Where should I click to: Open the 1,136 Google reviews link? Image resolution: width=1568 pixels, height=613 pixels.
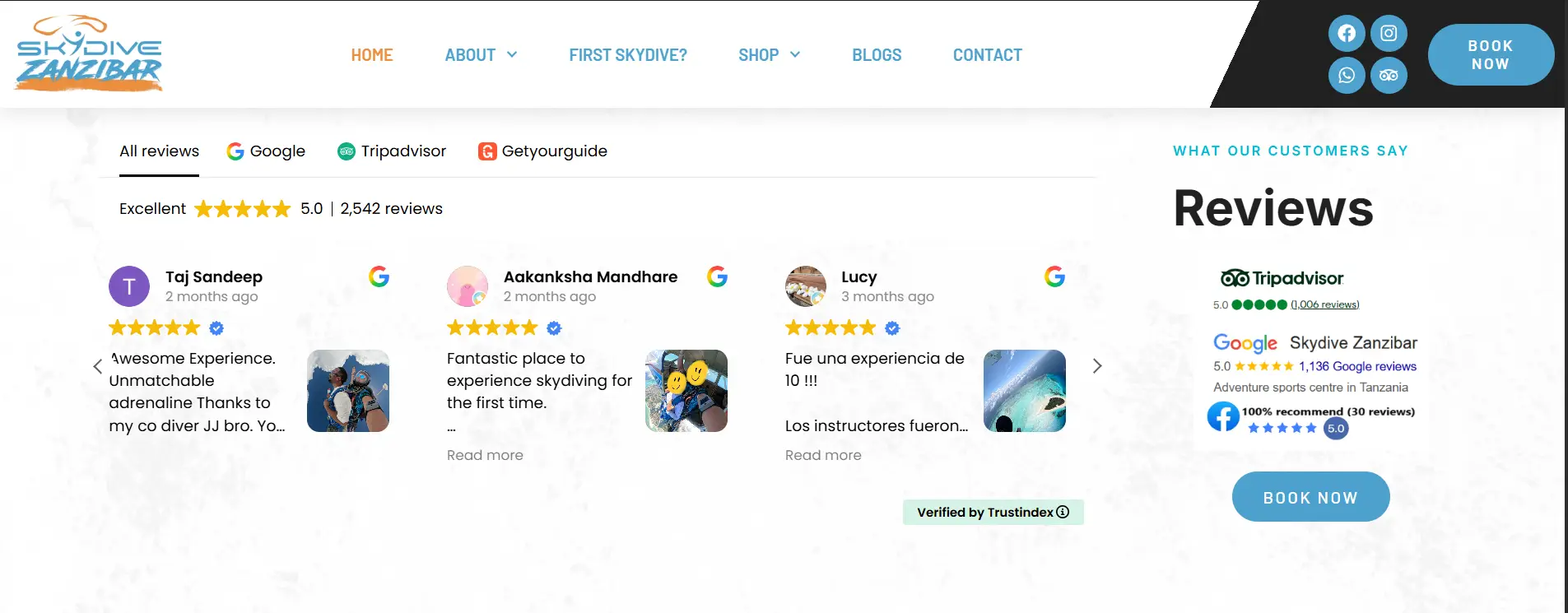(1357, 367)
